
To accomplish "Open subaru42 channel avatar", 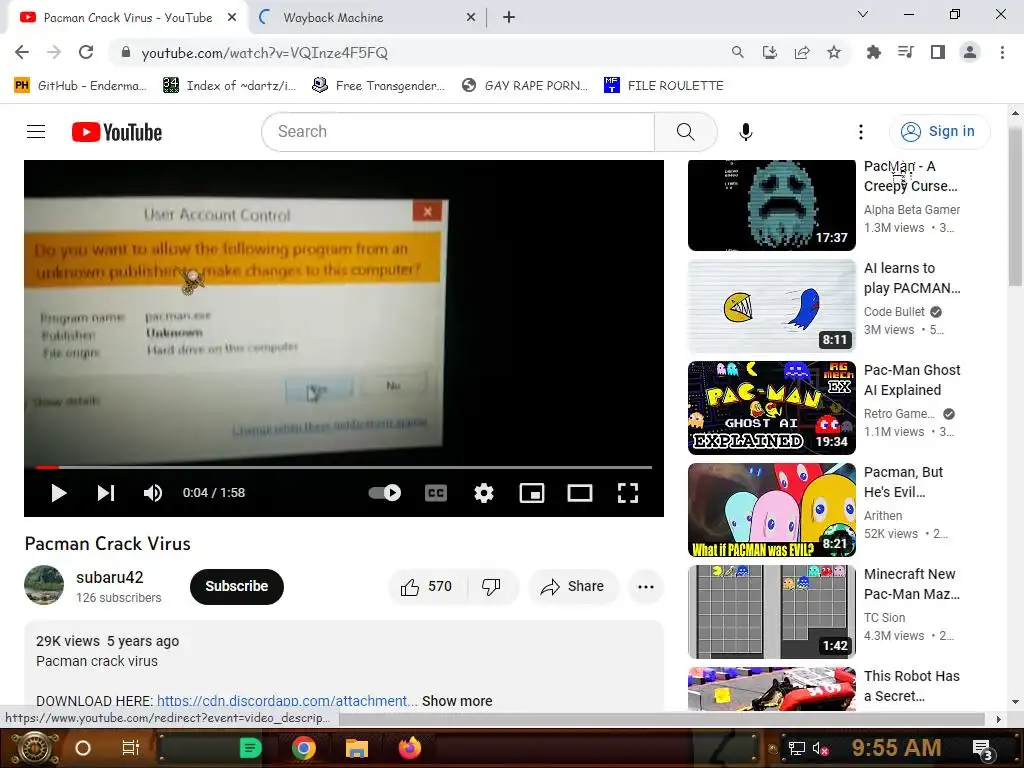I will 44,585.
